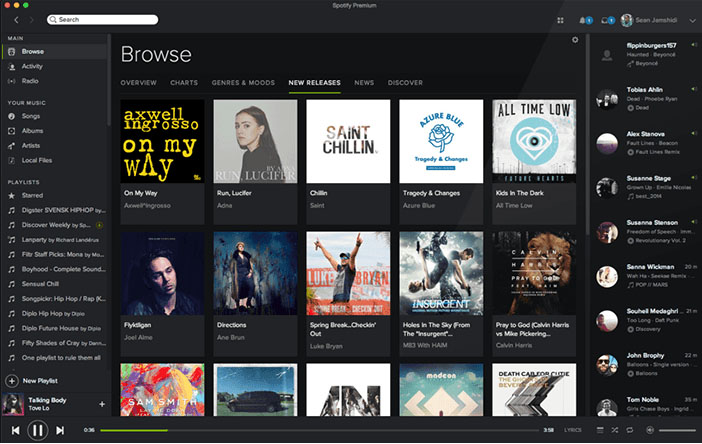Image resolution: width=702 pixels, height=444 pixels.
Task: Click the now playing Talking Body cover
Action: pos(13,404)
